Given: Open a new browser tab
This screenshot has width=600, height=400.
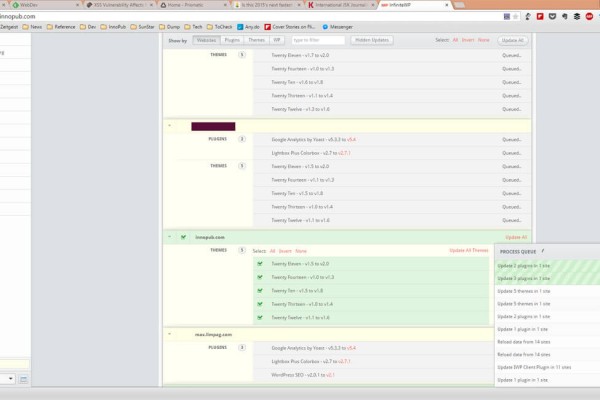Looking at the screenshot, I should (x=459, y=5).
